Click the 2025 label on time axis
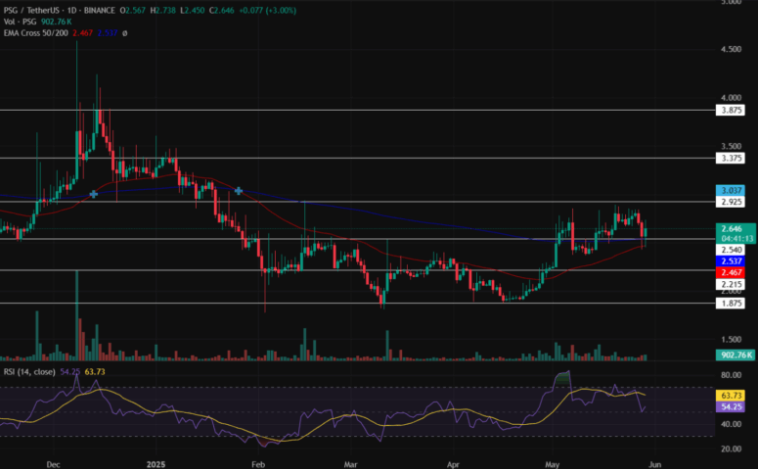758x469 pixels. point(156,464)
